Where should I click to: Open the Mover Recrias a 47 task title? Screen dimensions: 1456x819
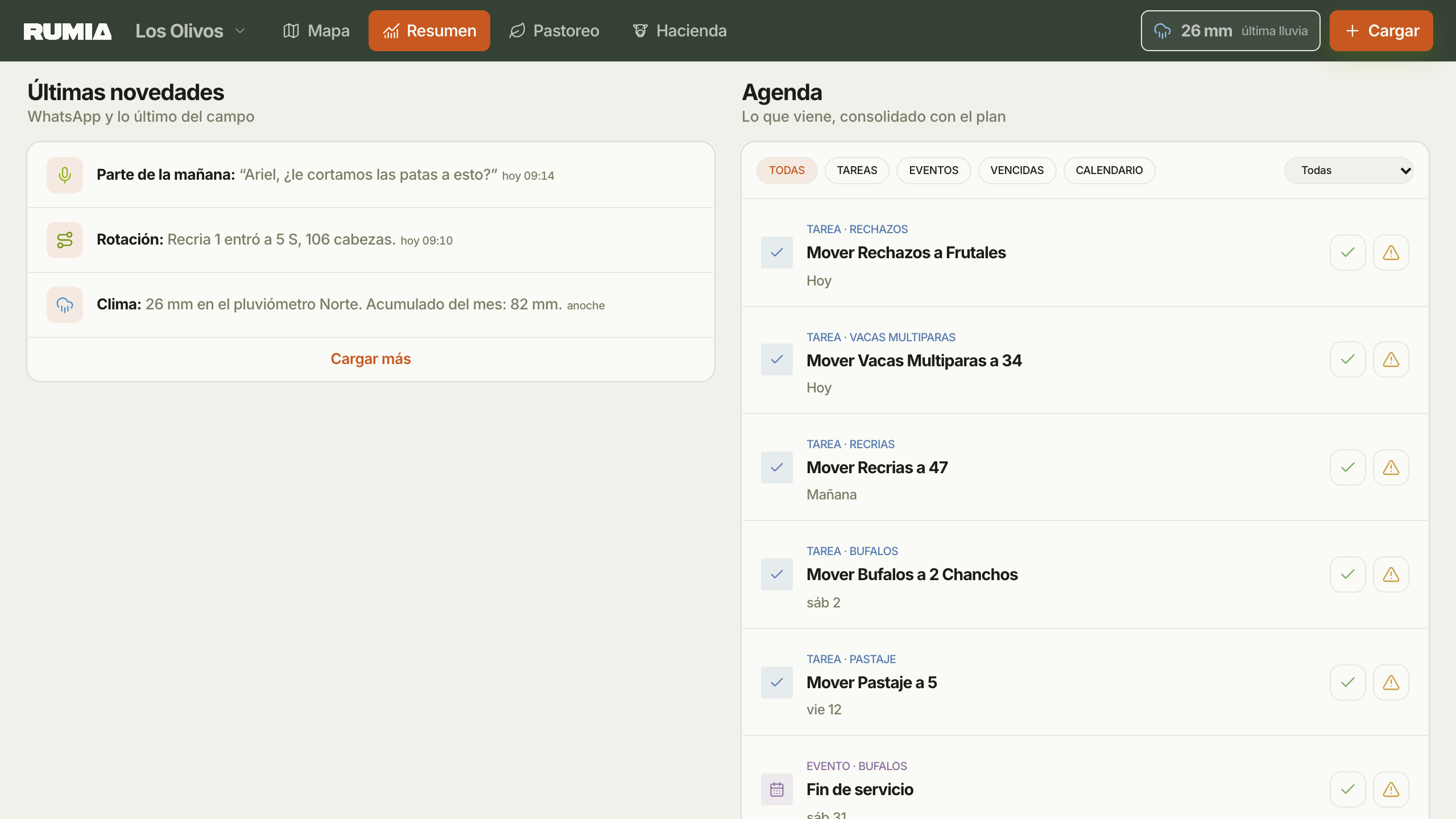(877, 468)
